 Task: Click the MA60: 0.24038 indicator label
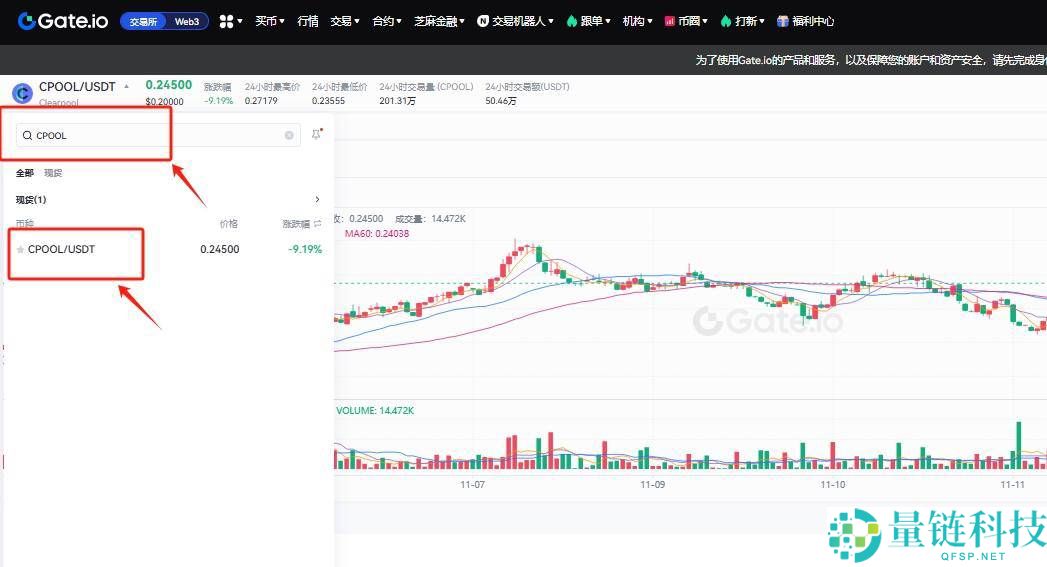(377, 234)
